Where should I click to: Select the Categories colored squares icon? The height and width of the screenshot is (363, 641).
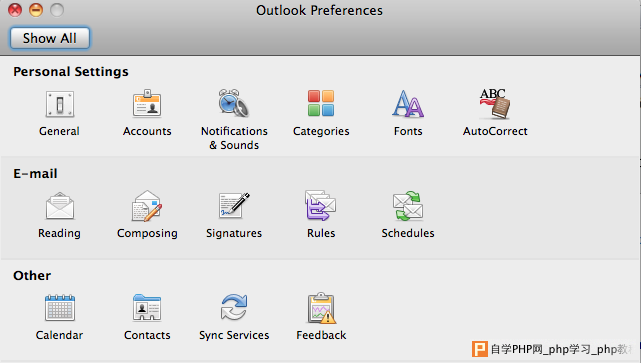(x=321, y=103)
